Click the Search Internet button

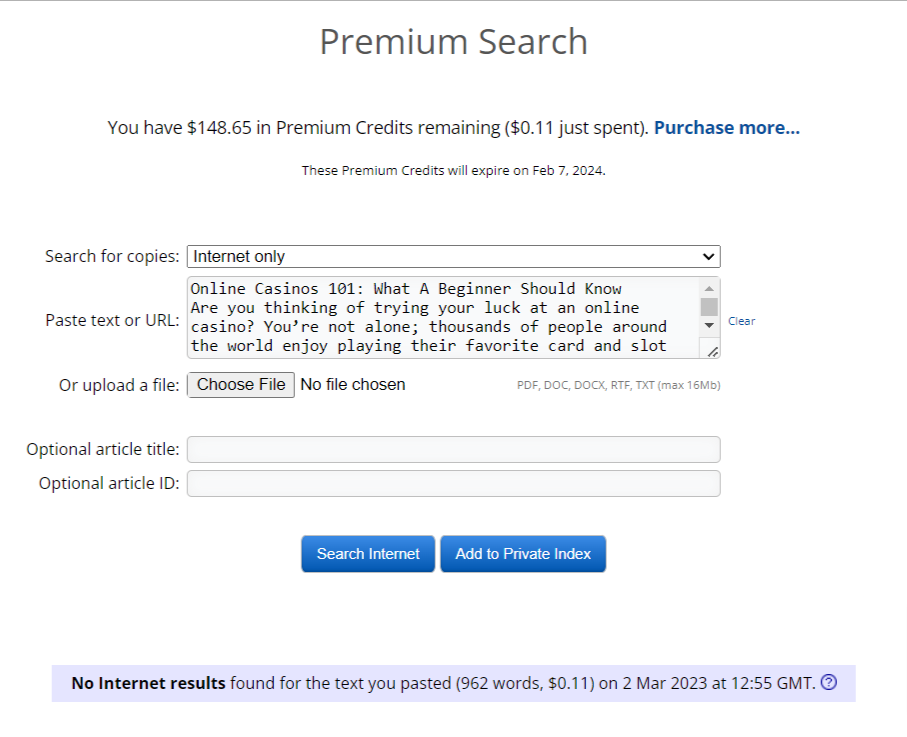tap(368, 554)
